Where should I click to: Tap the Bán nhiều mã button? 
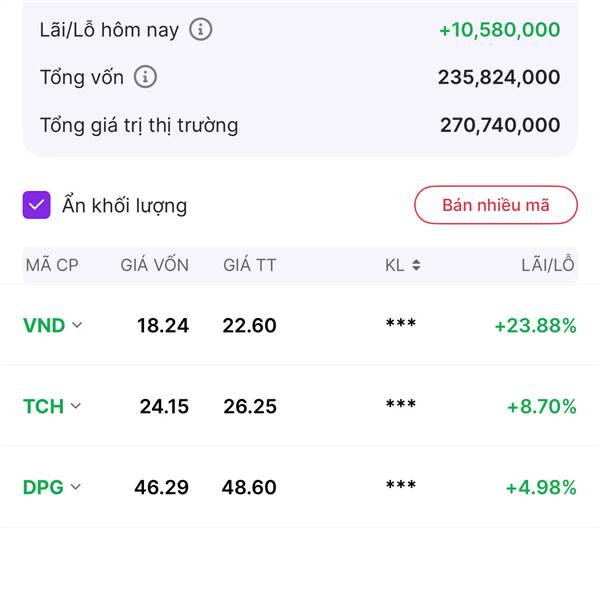pos(496,205)
